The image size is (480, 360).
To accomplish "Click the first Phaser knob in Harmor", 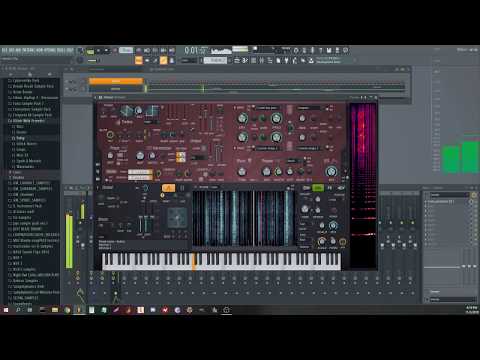I will coord(266,172).
